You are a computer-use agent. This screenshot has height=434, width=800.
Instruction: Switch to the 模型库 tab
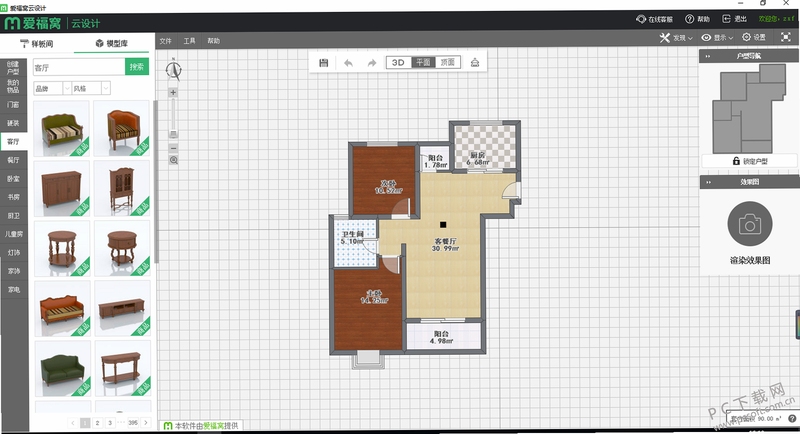coord(112,43)
